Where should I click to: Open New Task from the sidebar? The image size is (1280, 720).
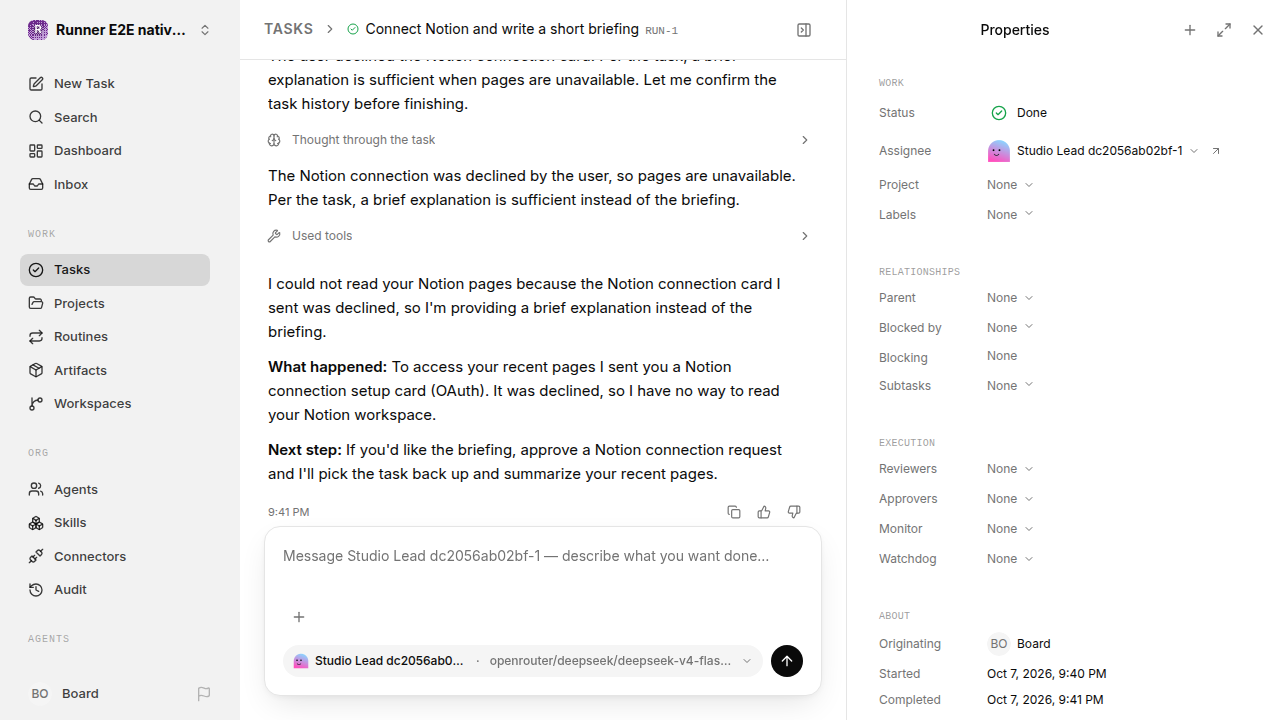point(115,84)
